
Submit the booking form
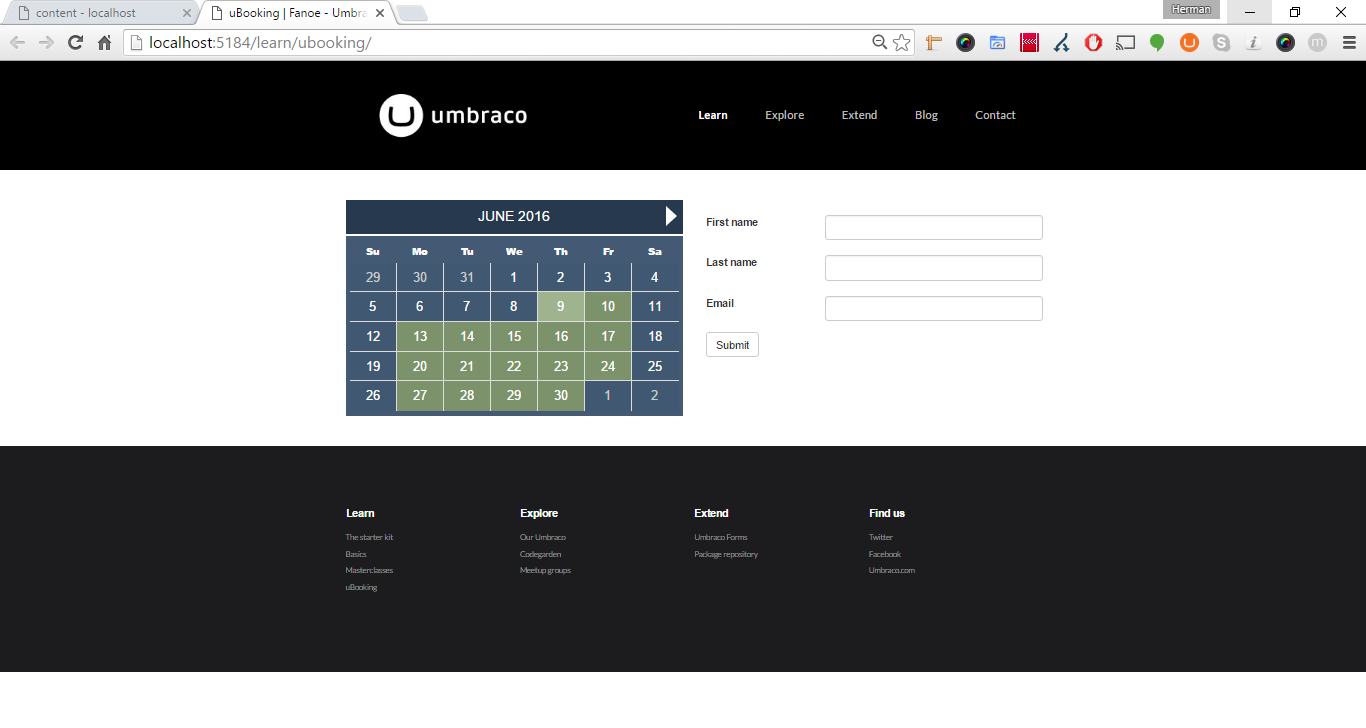732,345
